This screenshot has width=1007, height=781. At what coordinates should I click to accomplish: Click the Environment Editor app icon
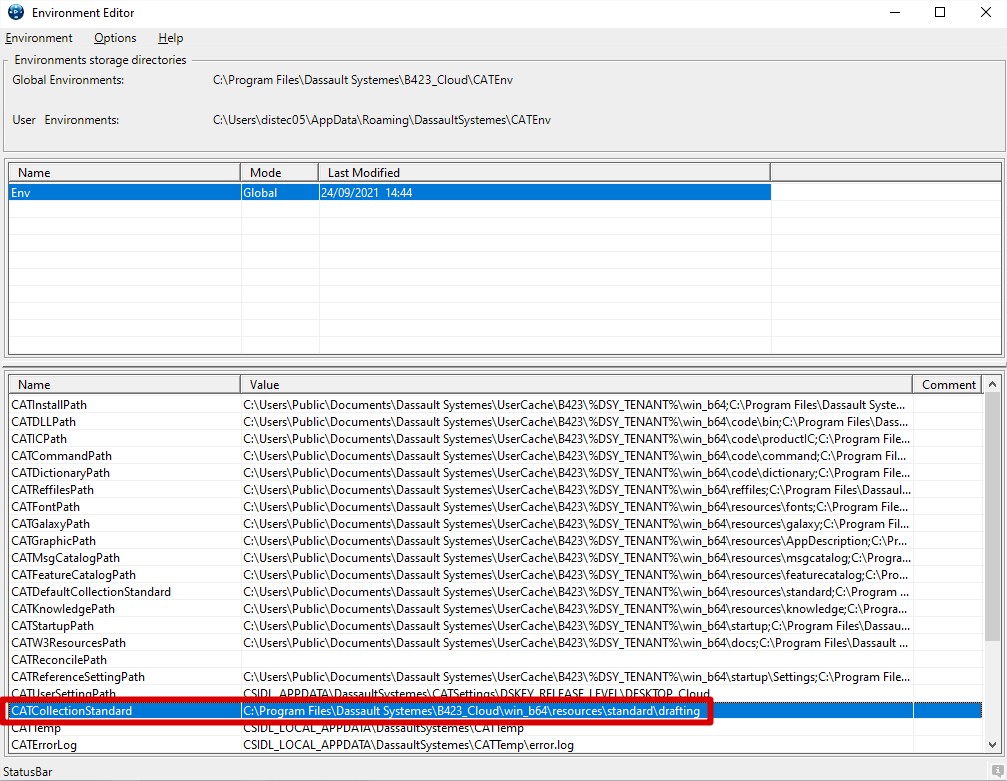pyautogui.click(x=15, y=13)
